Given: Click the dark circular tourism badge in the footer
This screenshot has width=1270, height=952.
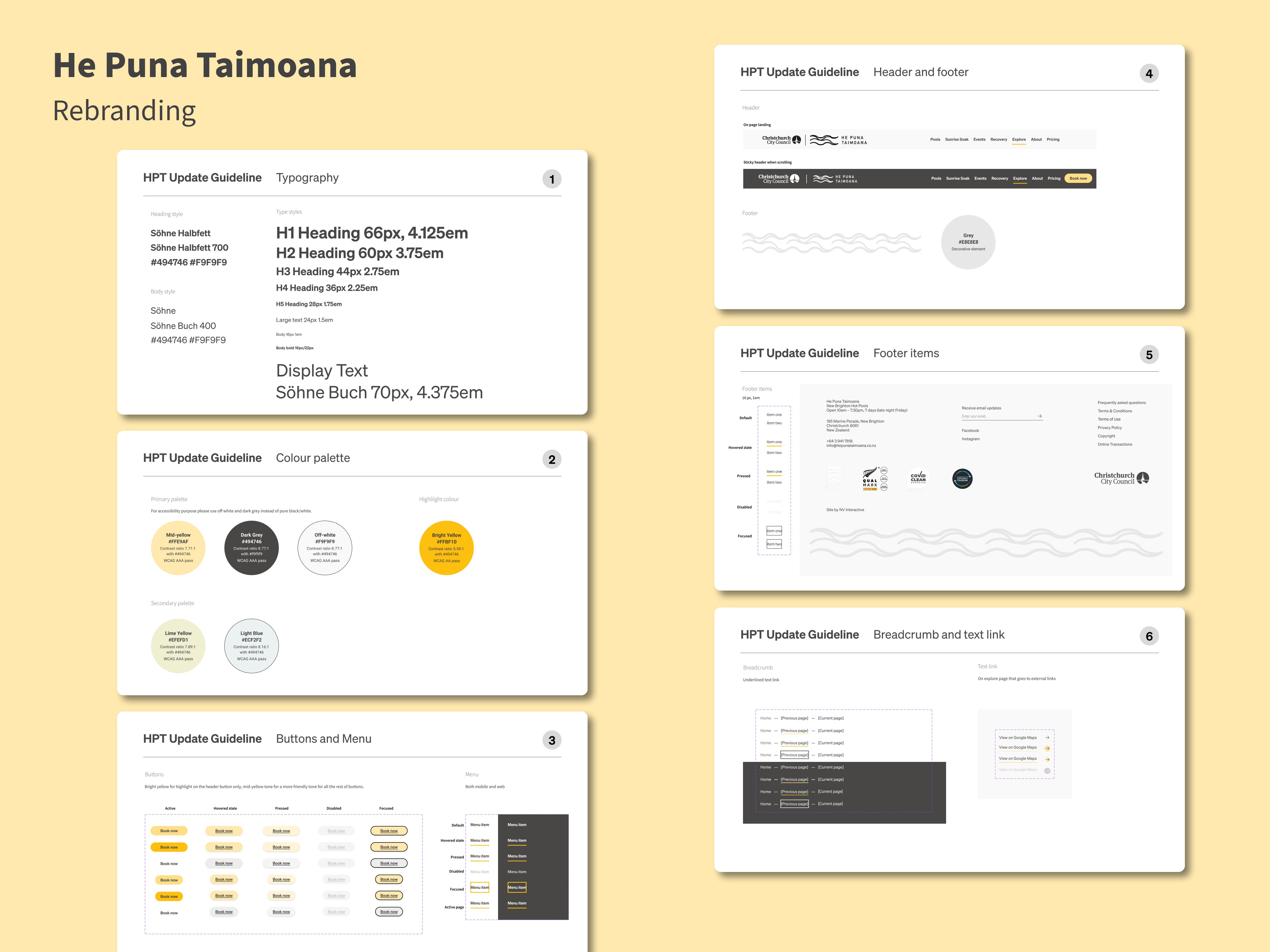Looking at the screenshot, I should click(962, 479).
